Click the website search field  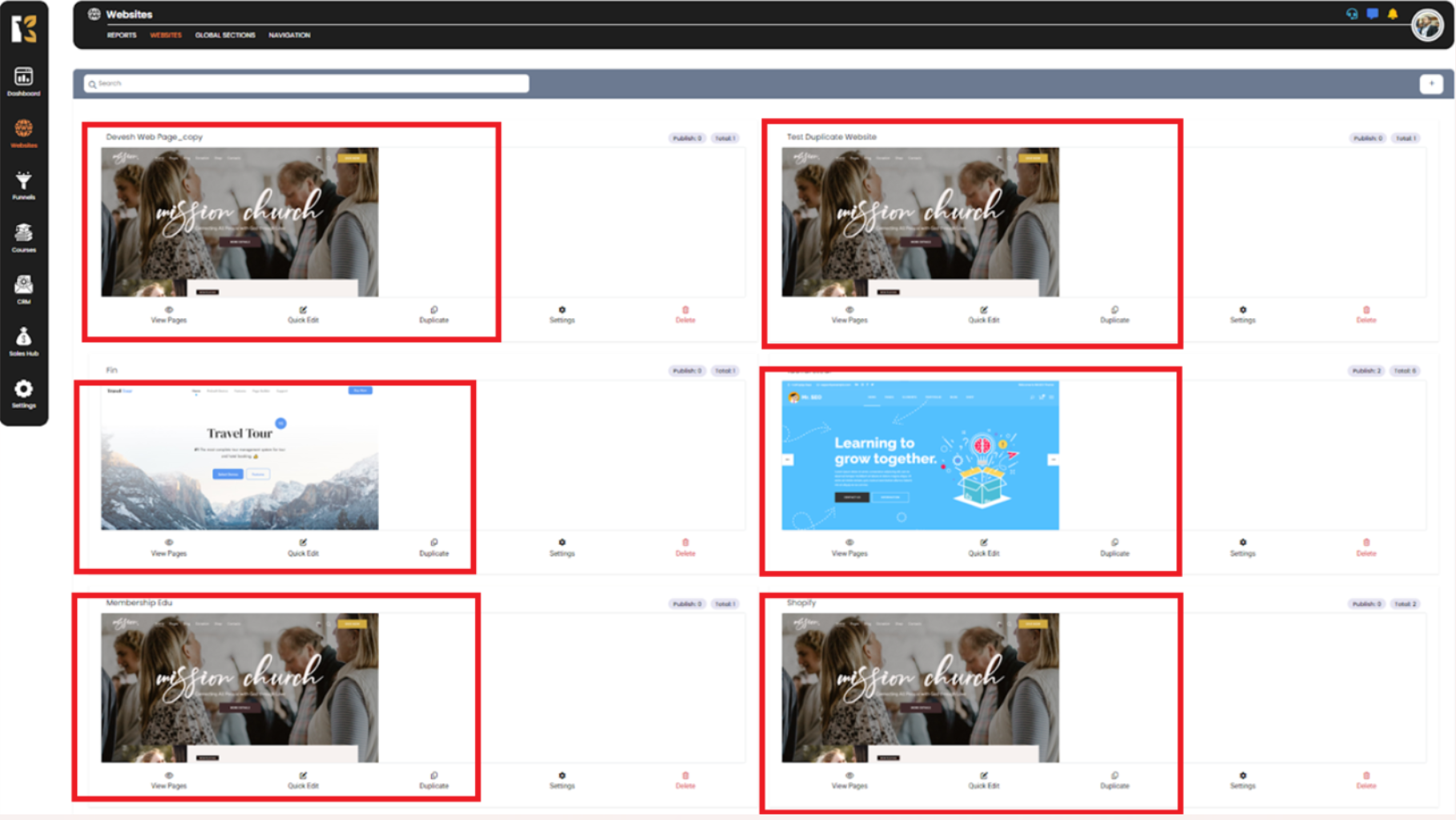306,83
